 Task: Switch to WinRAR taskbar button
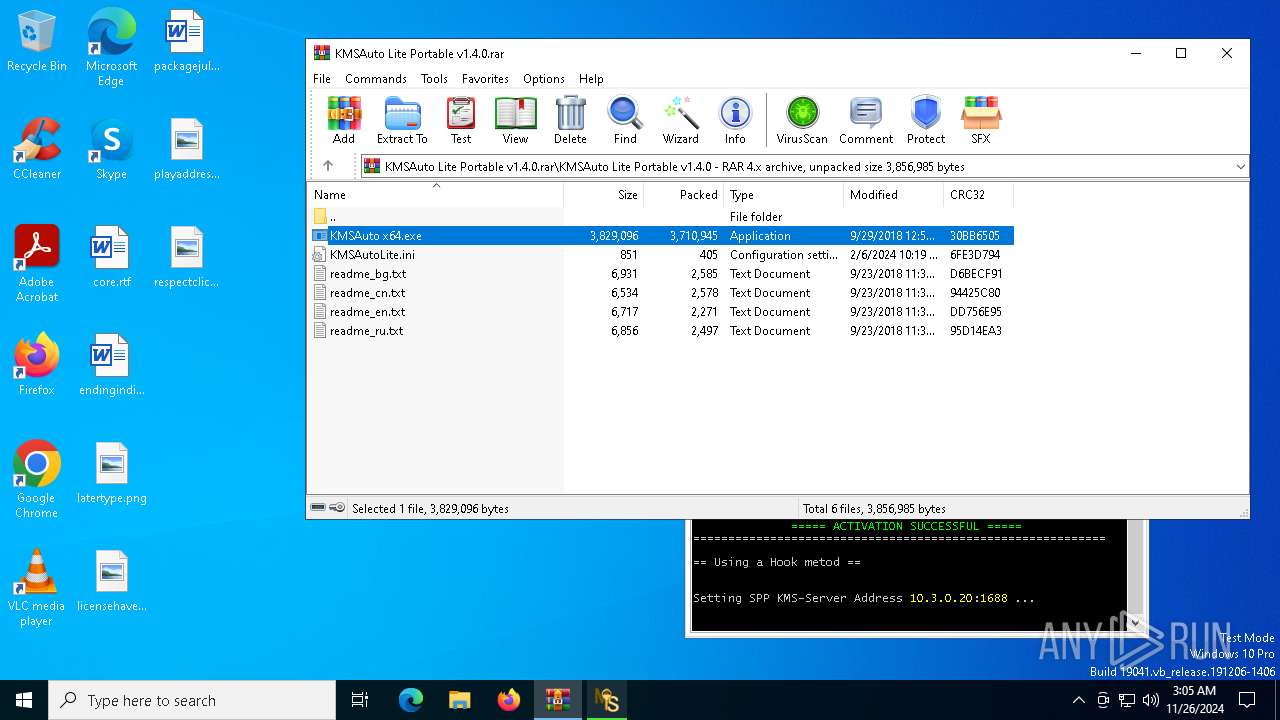(x=557, y=700)
